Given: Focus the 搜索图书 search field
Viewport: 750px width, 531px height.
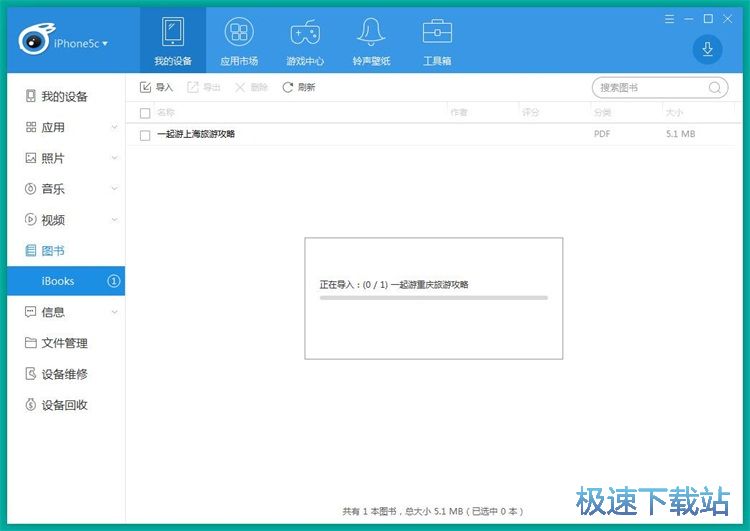Looking at the screenshot, I should [x=660, y=88].
